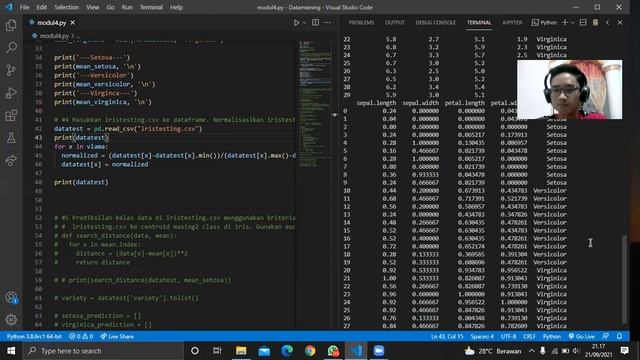Open the Accounts menu icon
640x360 pixels.
11,298
